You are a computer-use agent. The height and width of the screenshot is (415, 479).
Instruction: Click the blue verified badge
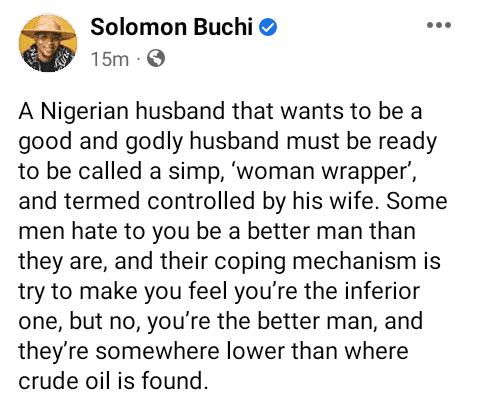[268, 27]
